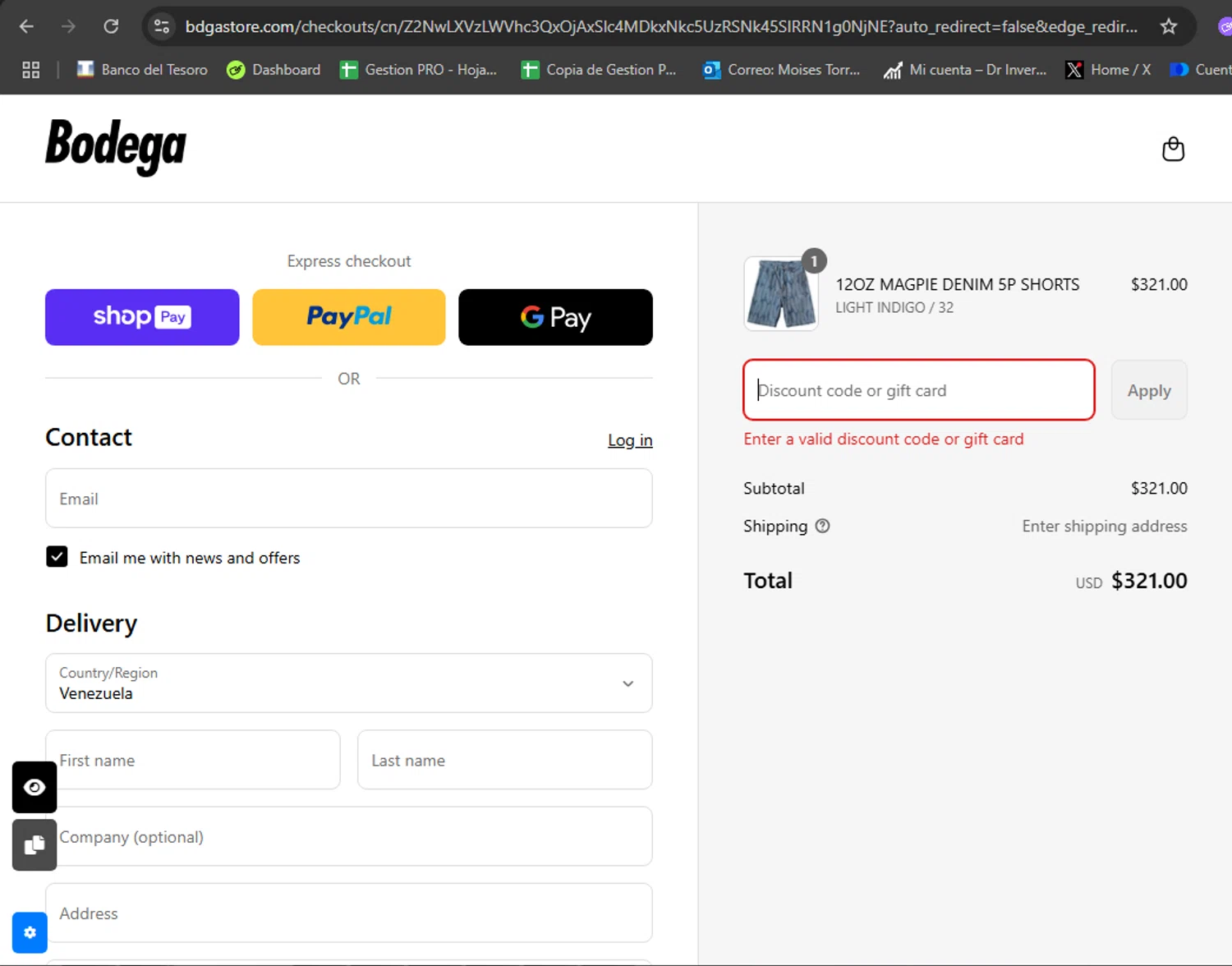Viewport: 1232px width, 966px height.
Task: Open the Country/Region dropdown
Action: tap(349, 683)
